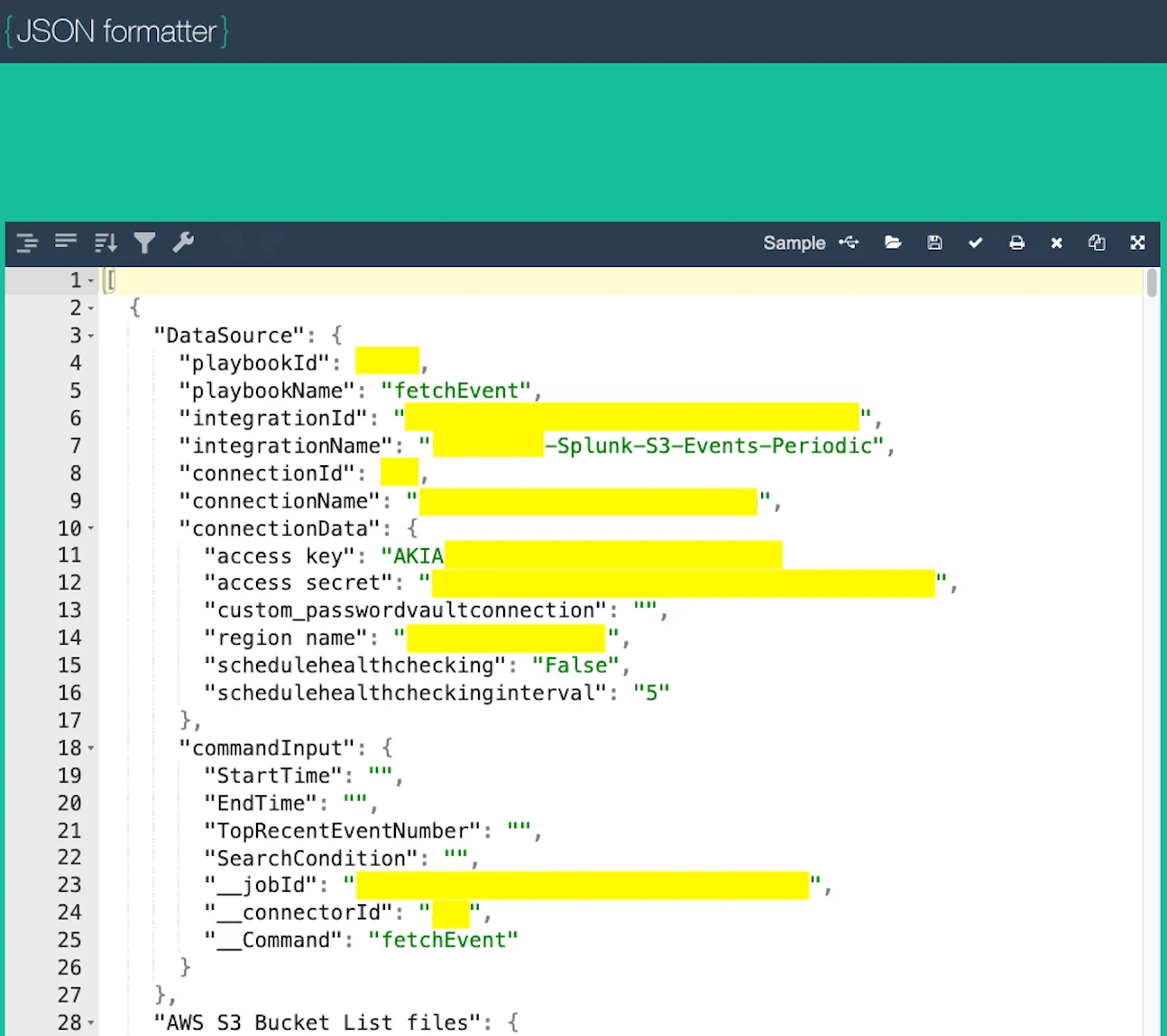The height and width of the screenshot is (1036, 1167).
Task: Click the wrench repair JSON icon
Action: 183,243
